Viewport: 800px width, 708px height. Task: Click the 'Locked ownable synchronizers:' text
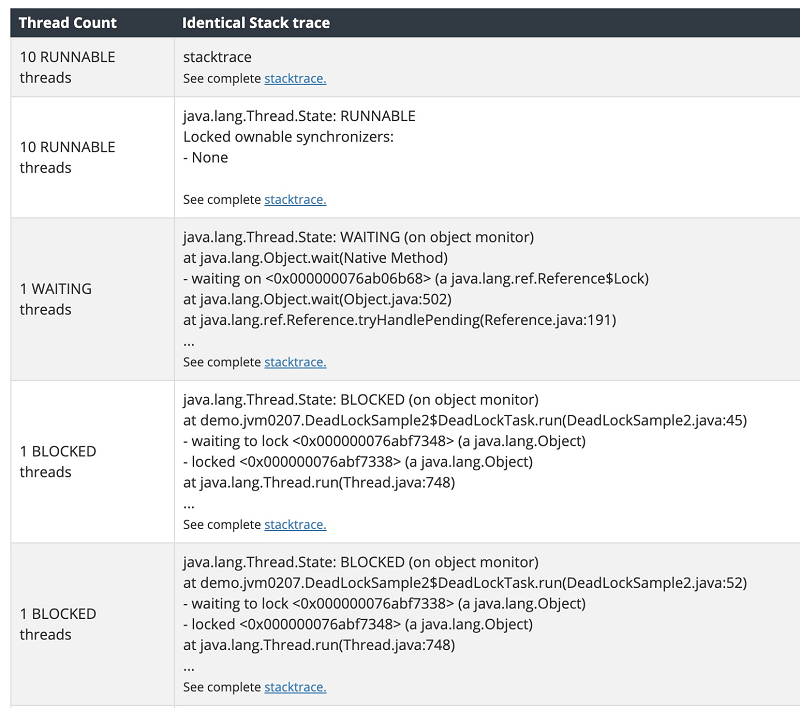coord(288,137)
